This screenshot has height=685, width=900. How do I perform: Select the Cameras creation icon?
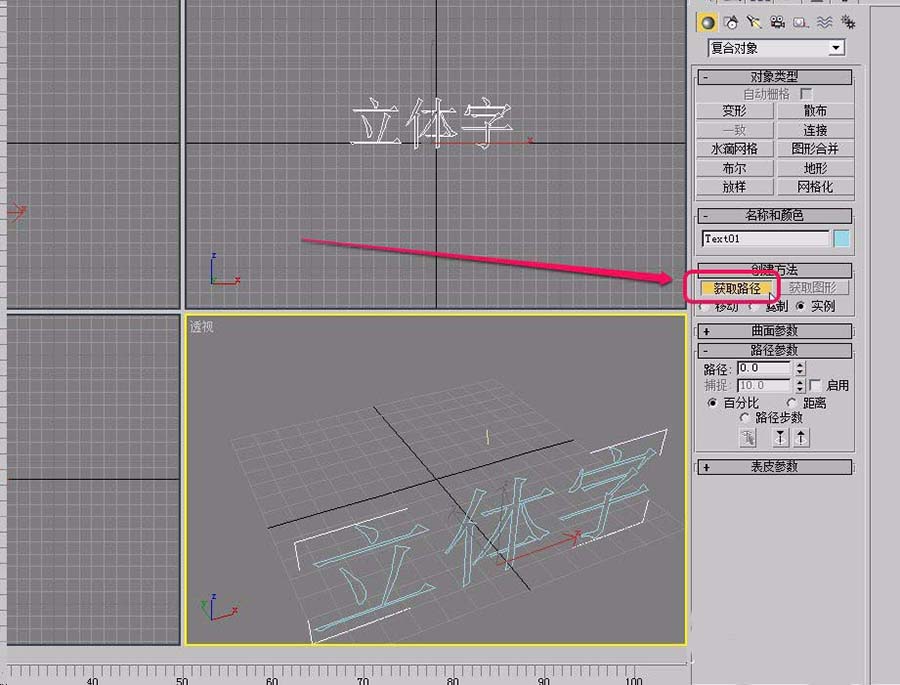[777, 22]
